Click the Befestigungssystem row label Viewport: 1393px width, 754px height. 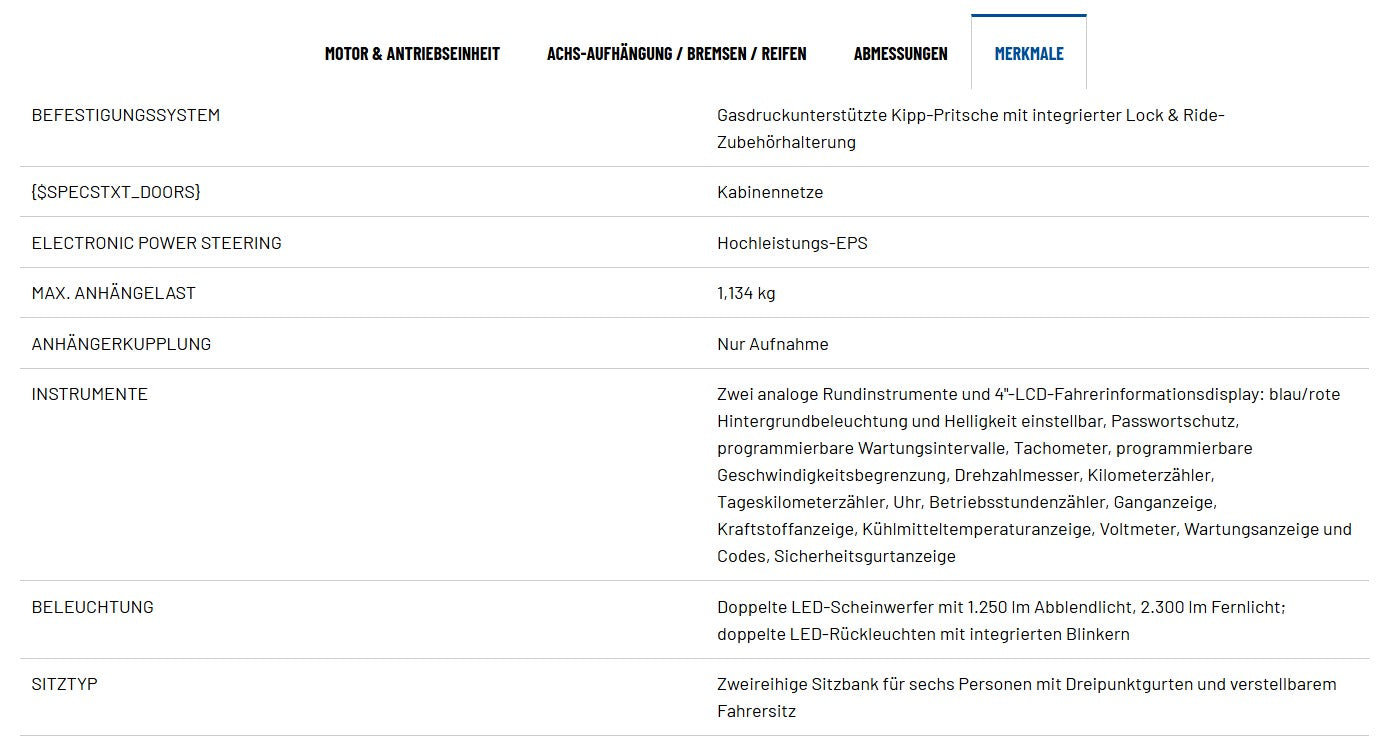126,115
